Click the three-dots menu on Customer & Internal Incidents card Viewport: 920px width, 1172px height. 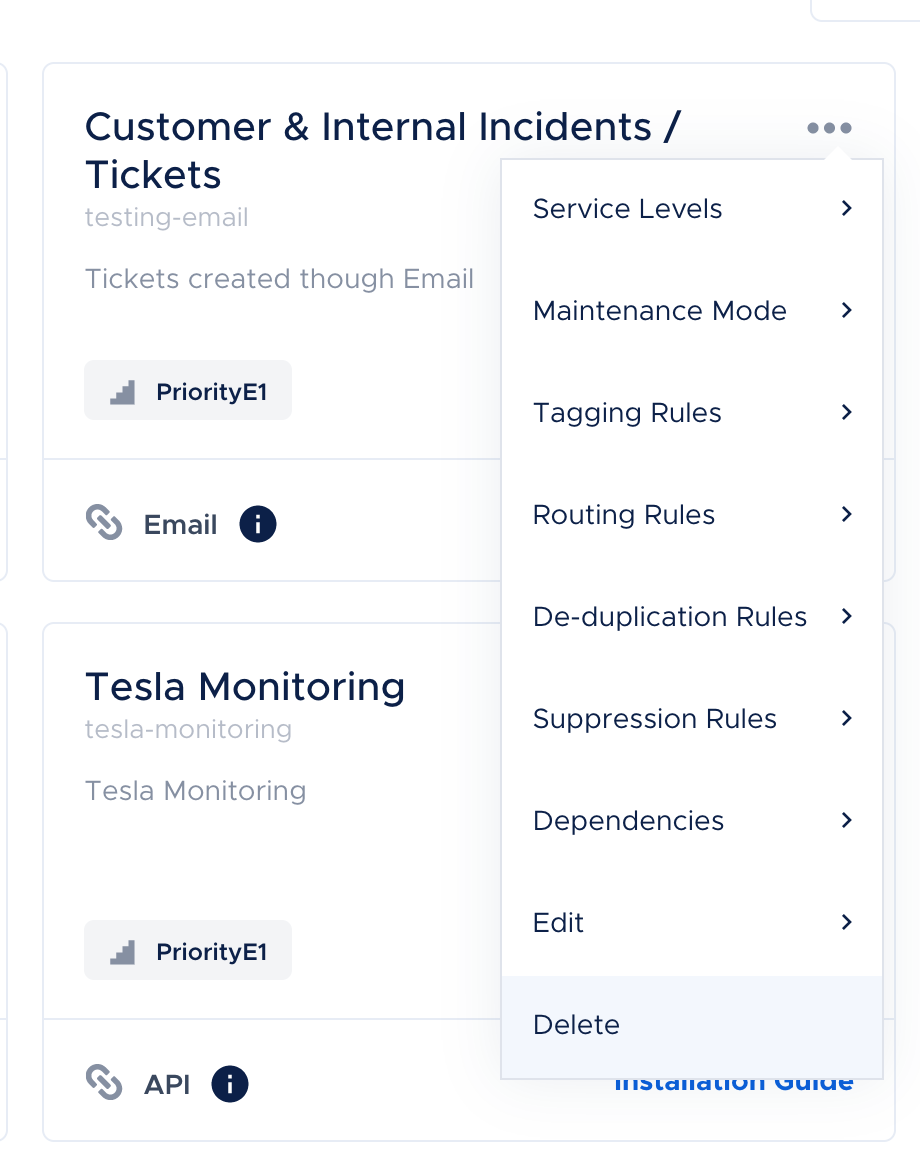829,128
